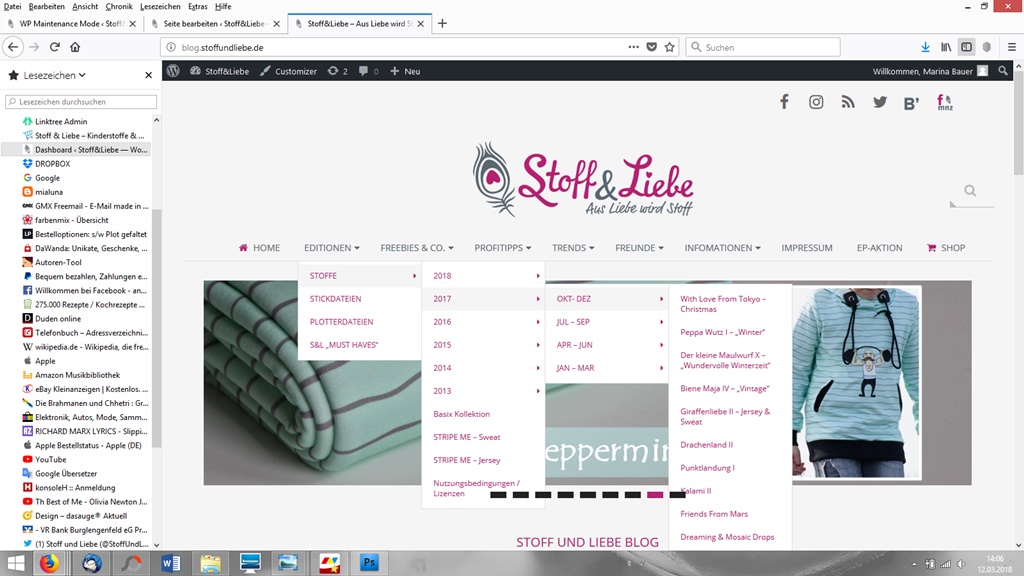Open the Twitter social icon
The width and height of the screenshot is (1024, 576).
880,102
